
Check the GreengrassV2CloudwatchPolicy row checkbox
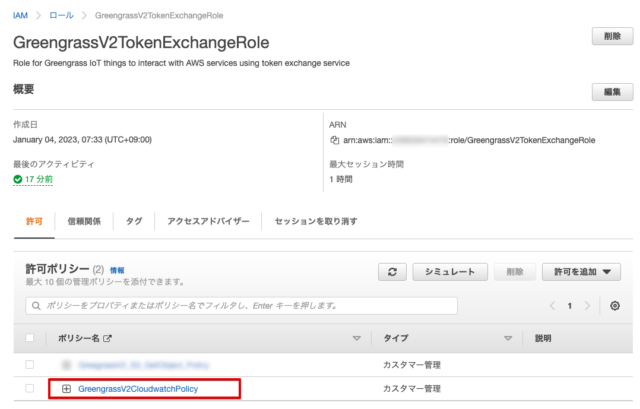[x=30, y=388]
